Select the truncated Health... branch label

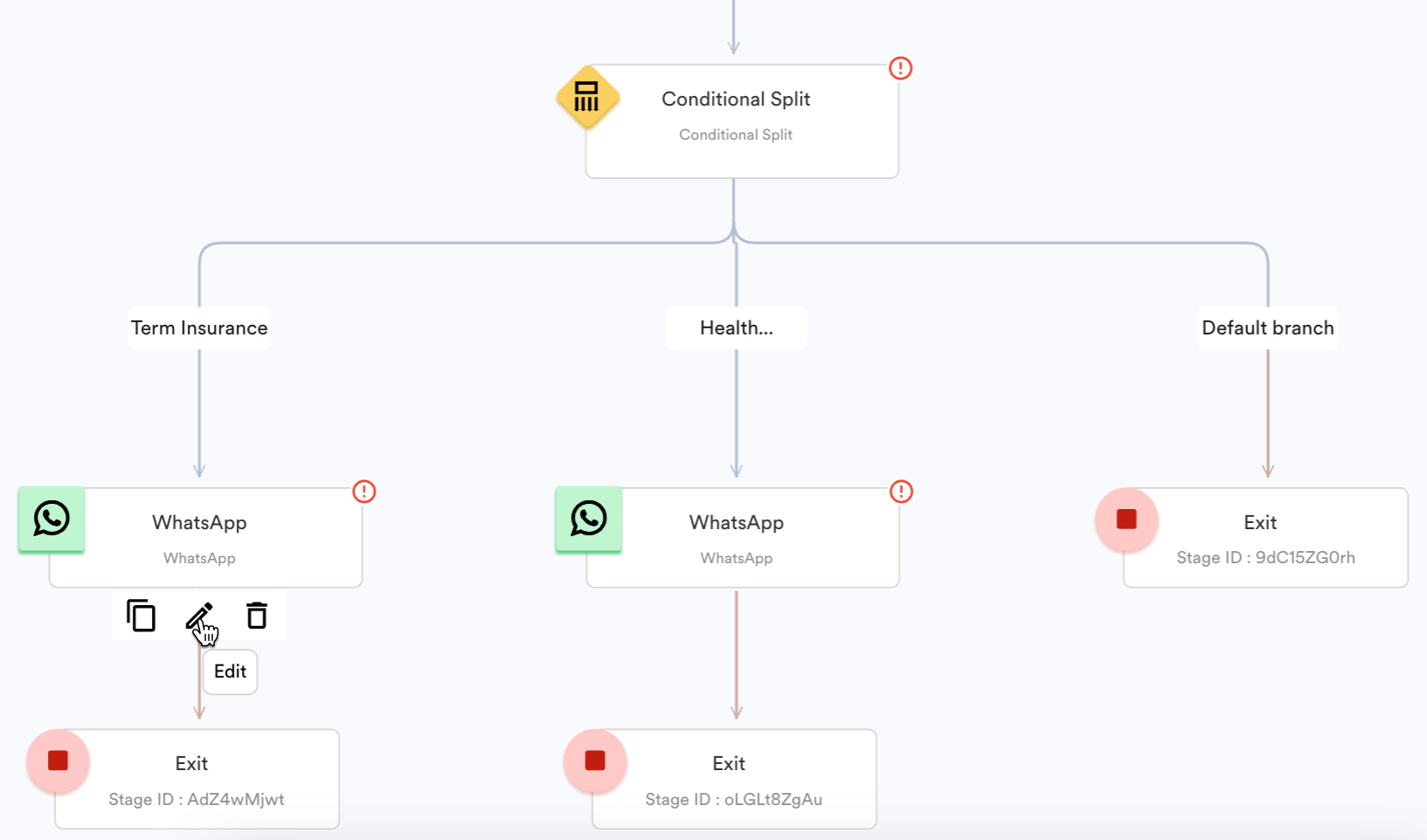click(736, 328)
